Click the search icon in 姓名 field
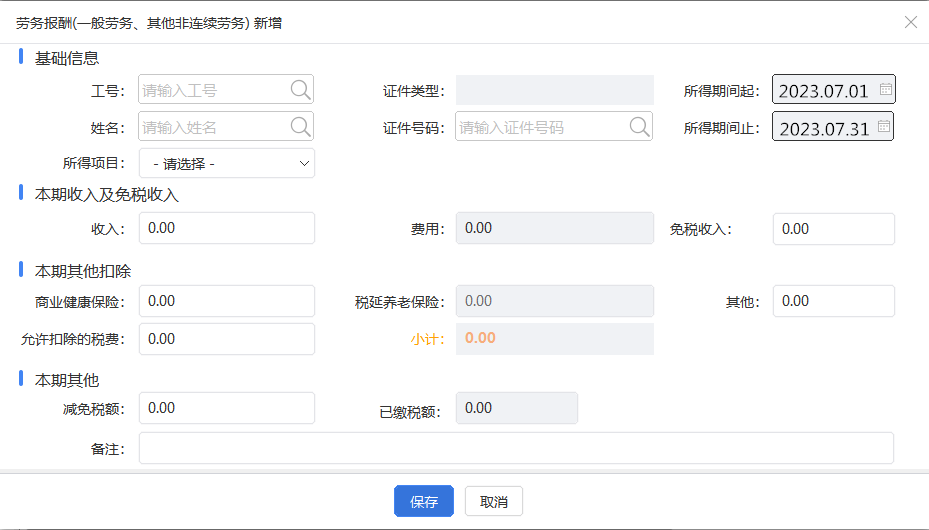This screenshot has height=530, width=929. (300, 127)
